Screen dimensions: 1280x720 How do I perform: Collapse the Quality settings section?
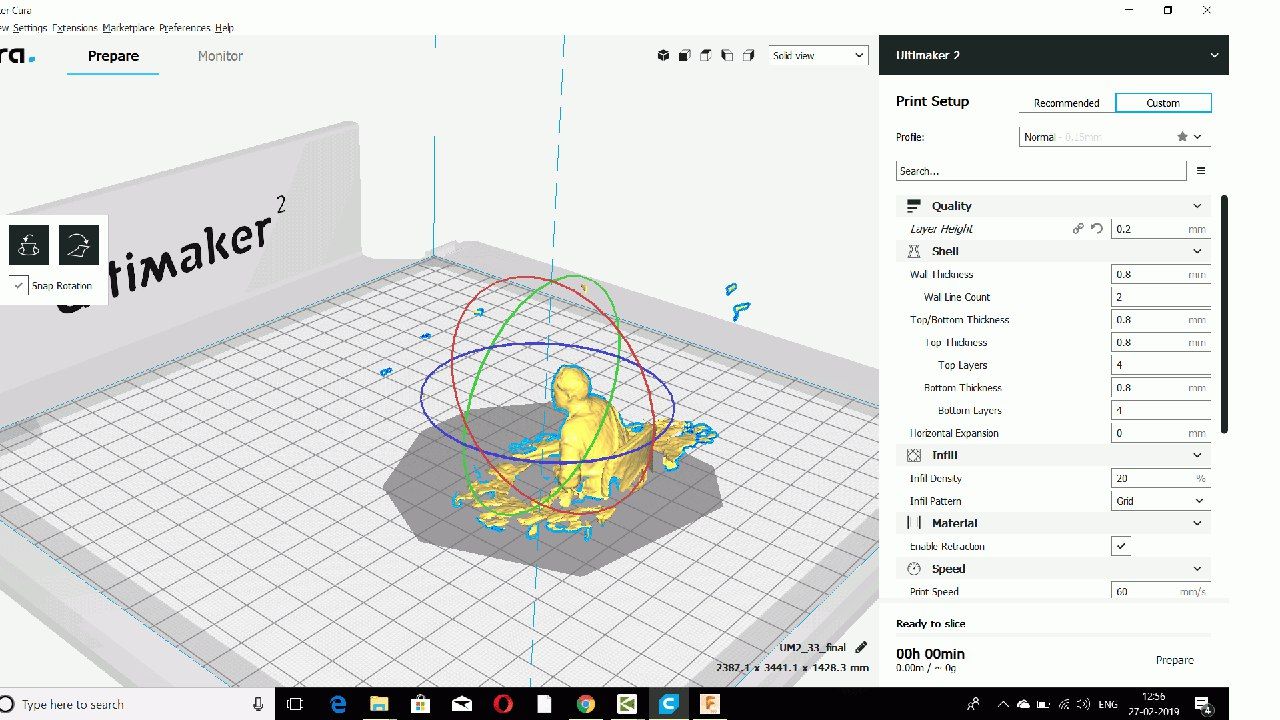tap(1197, 206)
